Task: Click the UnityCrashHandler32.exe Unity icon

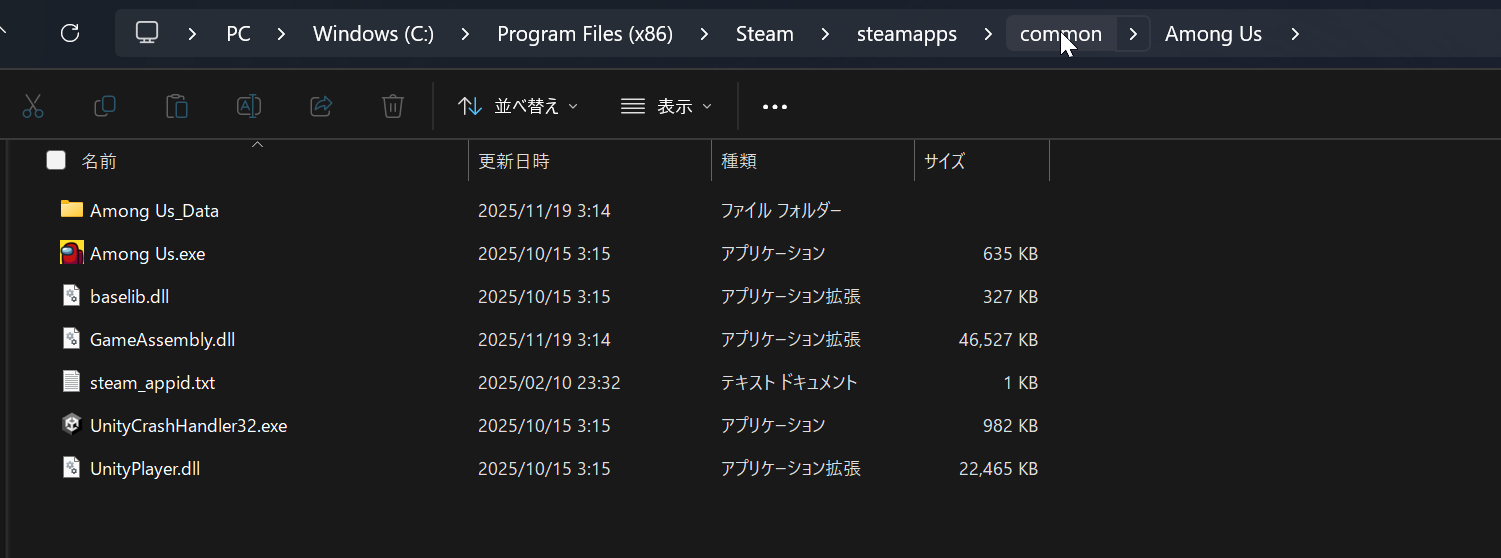Action: [x=71, y=424]
